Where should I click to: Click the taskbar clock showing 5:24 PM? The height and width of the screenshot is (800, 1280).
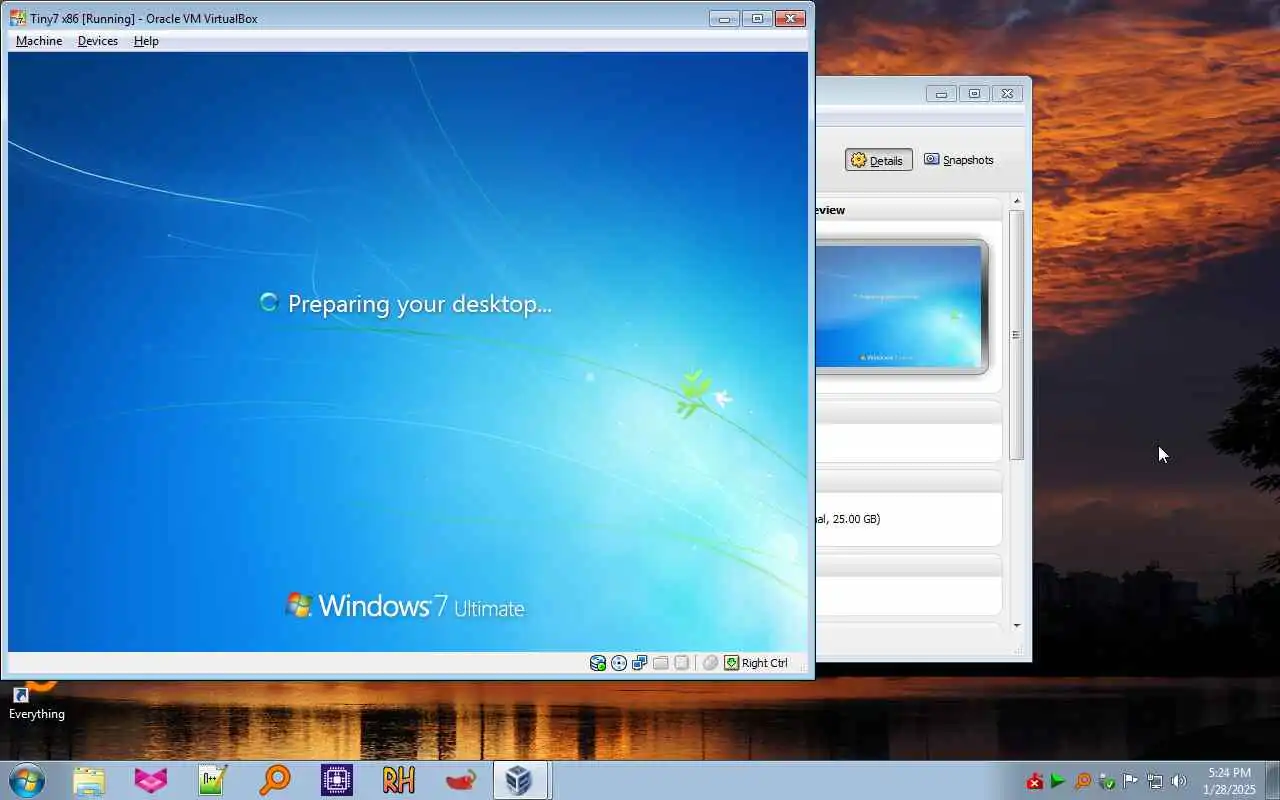point(1229,781)
